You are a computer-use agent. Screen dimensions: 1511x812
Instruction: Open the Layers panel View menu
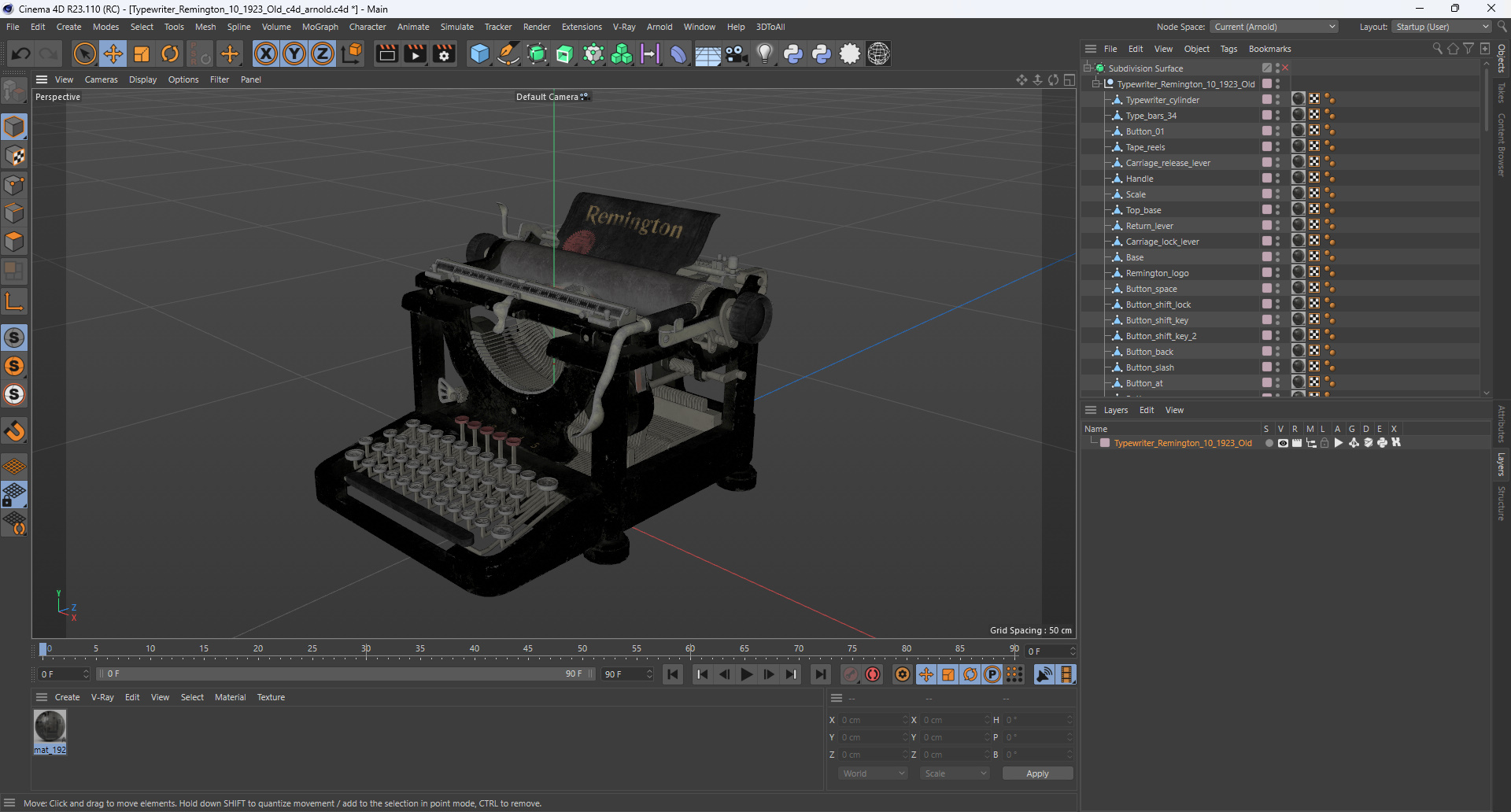1174,410
